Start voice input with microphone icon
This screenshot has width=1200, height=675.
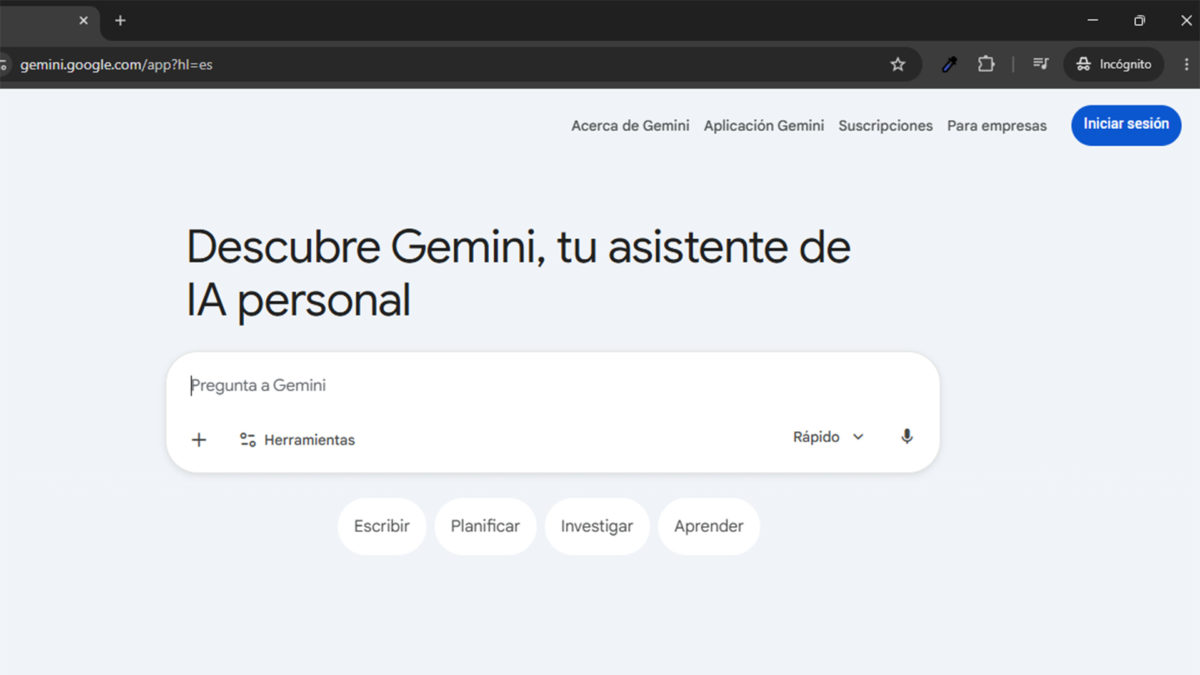[x=906, y=437]
